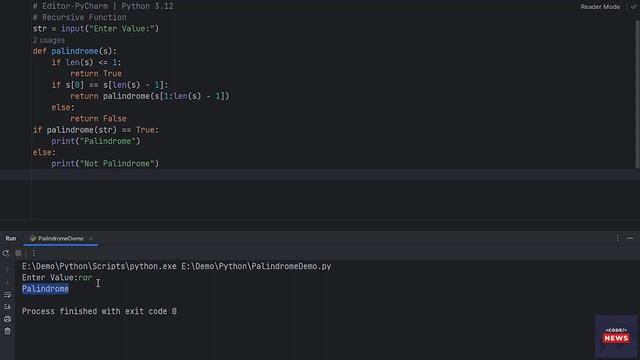Click the print("Palindrome") code line
The height and width of the screenshot is (360, 640).
tap(96, 141)
